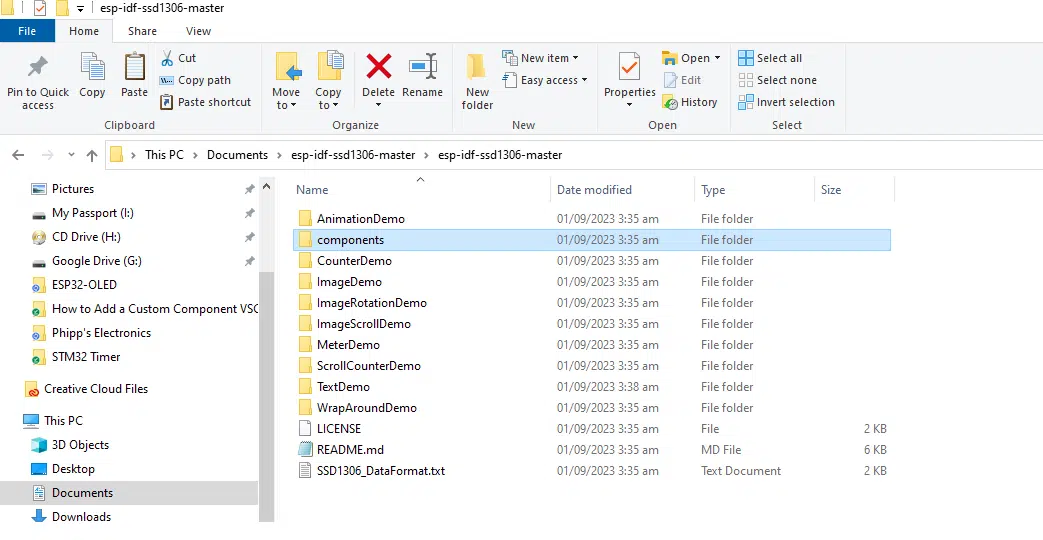The width and height of the screenshot is (1043, 540).
Task: Click the Edit button in Open group
Action: tap(682, 80)
